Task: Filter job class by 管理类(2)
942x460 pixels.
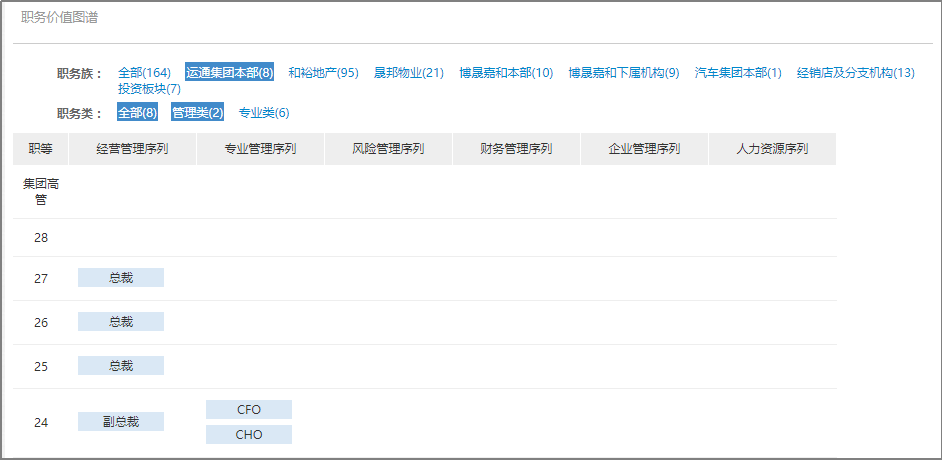Action: click(x=197, y=113)
